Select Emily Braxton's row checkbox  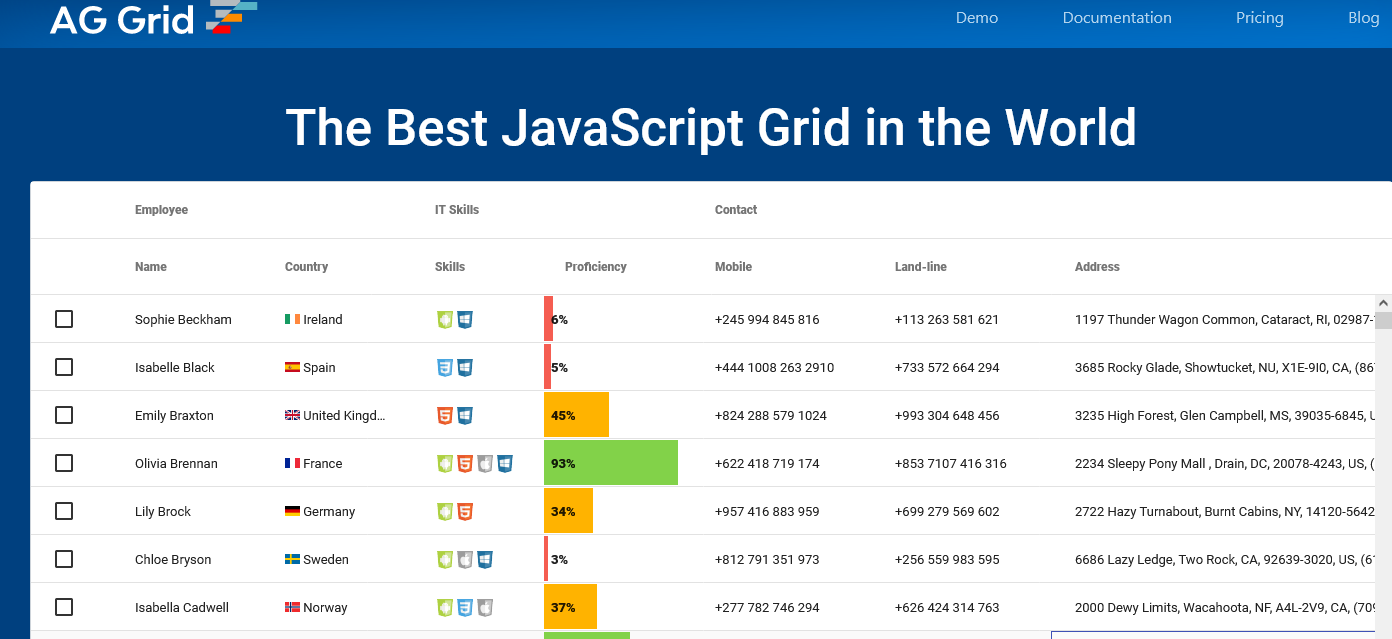[64, 415]
